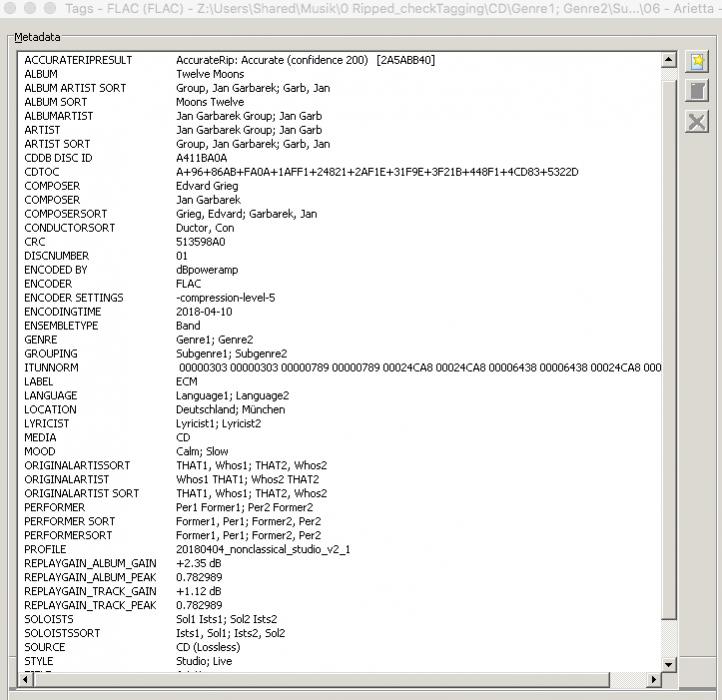The image size is (722, 700).
Task: Click the delete tag X icon
Action: [x=697, y=122]
